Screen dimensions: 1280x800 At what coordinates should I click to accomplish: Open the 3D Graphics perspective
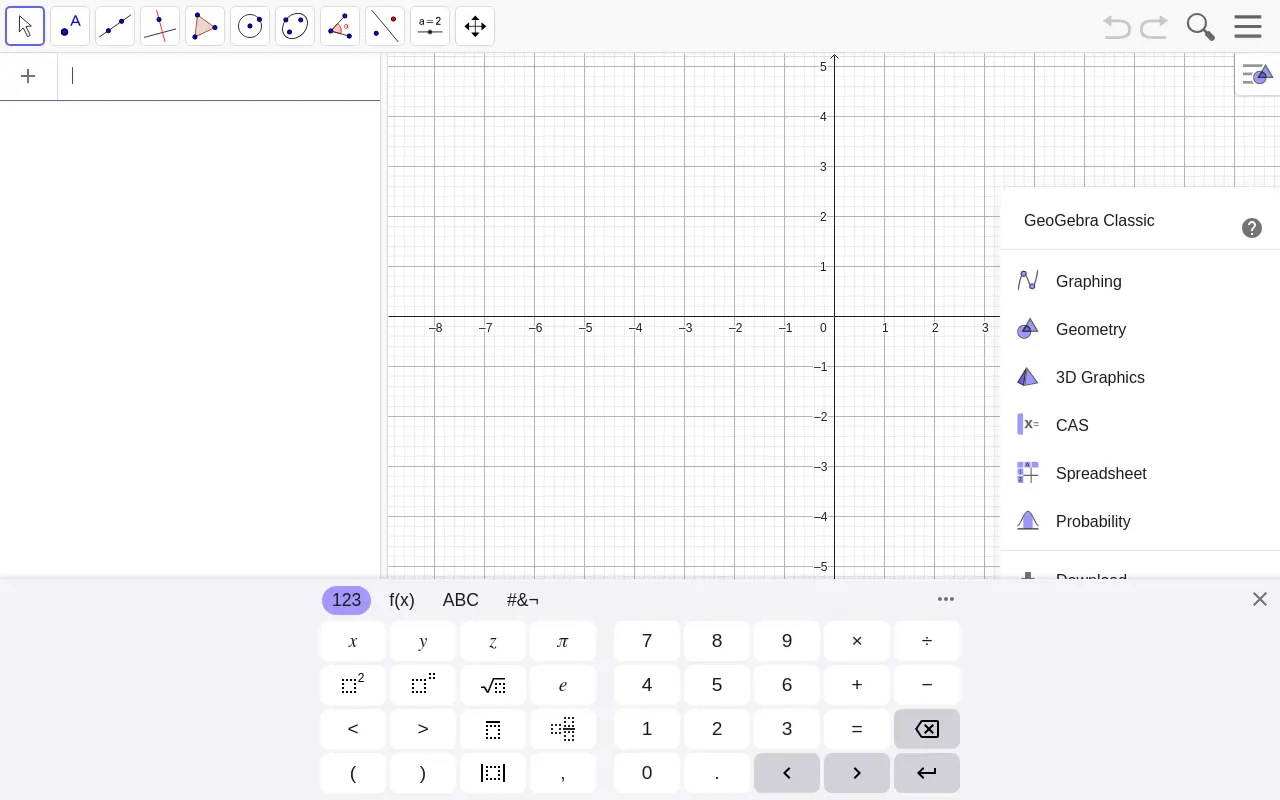click(1140, 377)
